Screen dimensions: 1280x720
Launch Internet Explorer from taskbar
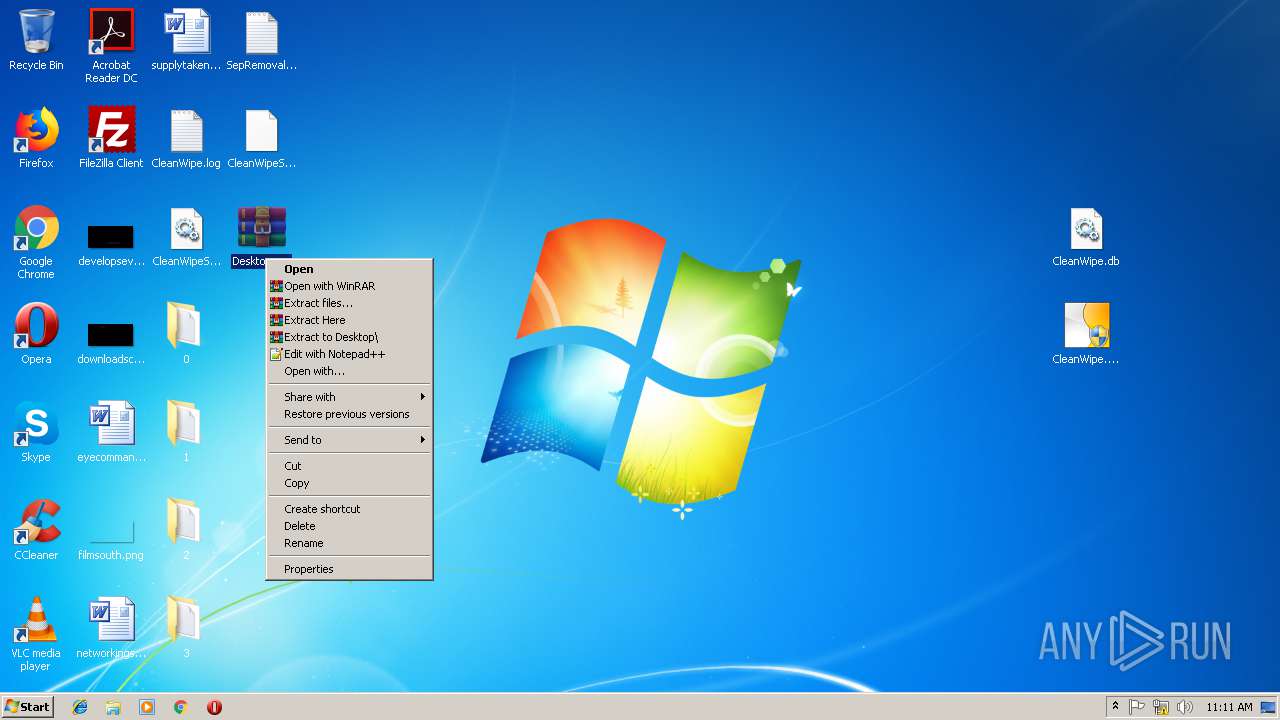[80, 707]
